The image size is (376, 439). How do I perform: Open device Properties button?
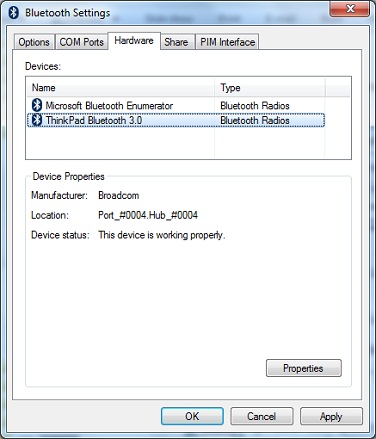pos(304,368)
